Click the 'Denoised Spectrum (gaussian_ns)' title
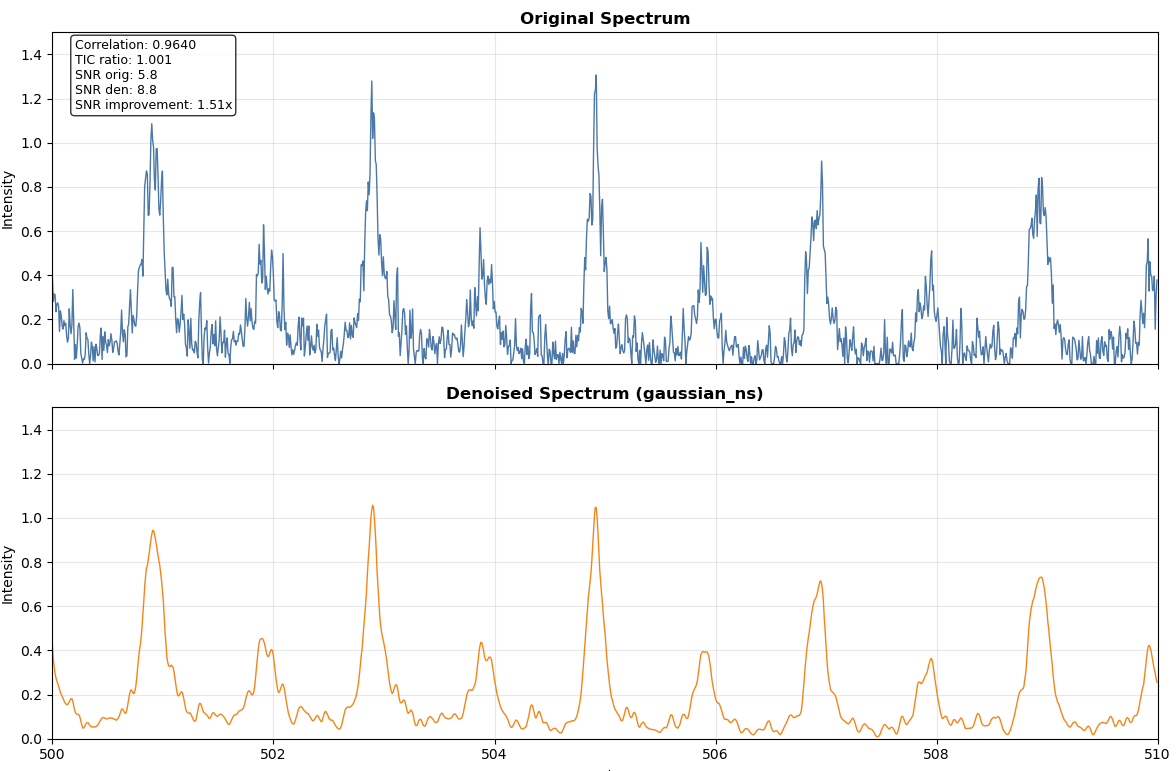Image resolution: width=1176 pixels, height=771 pixels. [x=604, y=394]
